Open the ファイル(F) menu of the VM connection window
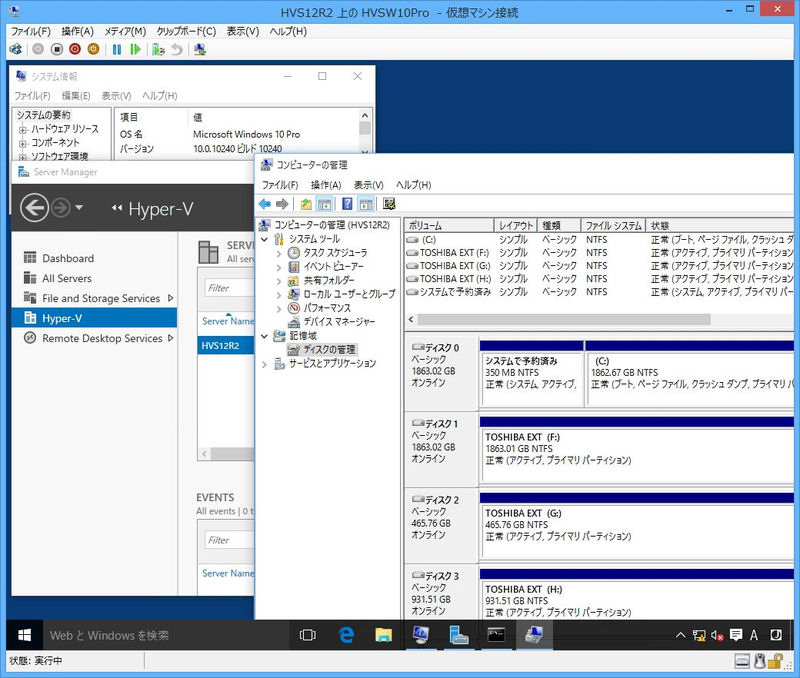The image size is (800, 678). tap(31, 32)
